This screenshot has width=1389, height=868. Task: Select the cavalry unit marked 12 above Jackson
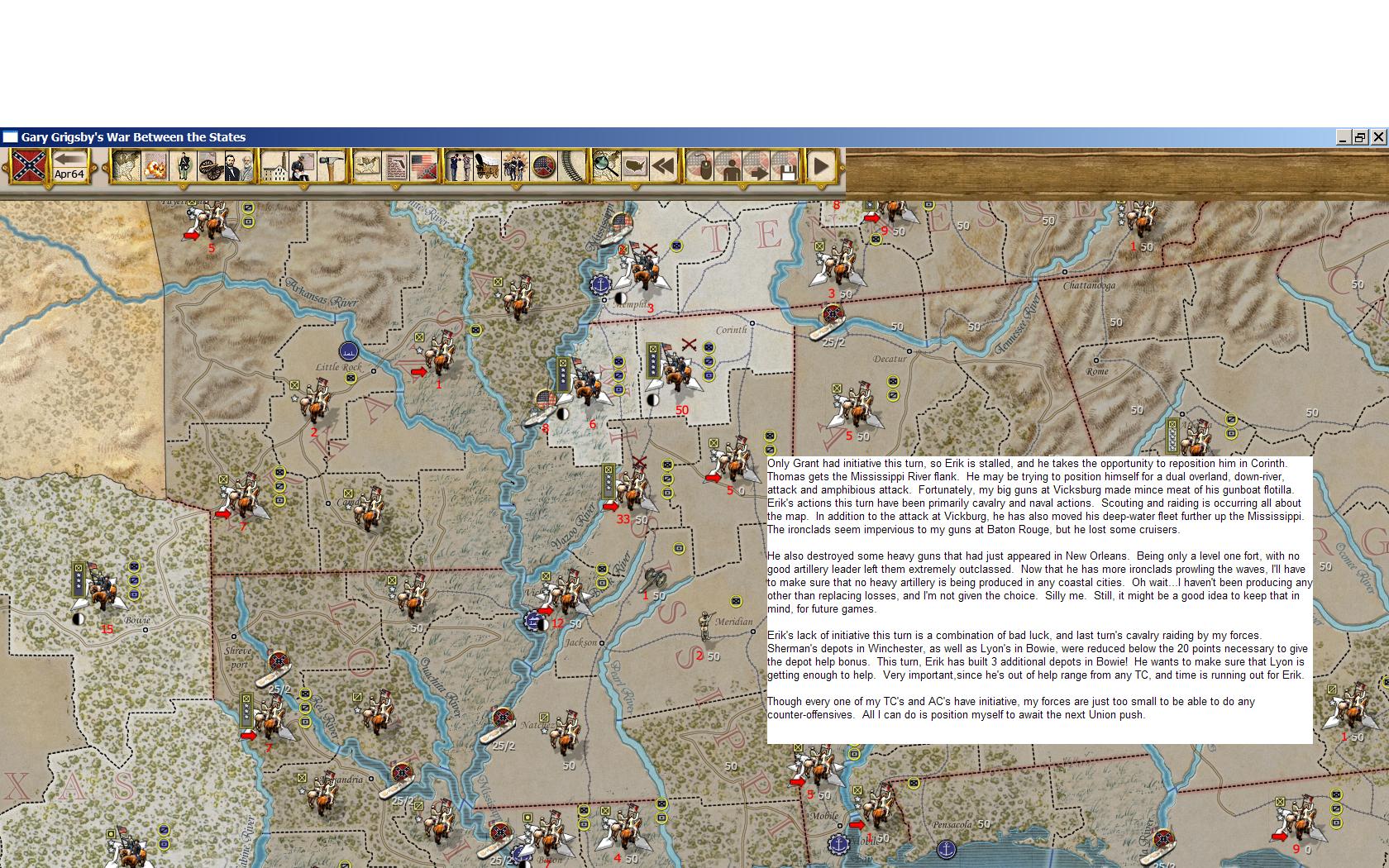click(x=565, y=594)
